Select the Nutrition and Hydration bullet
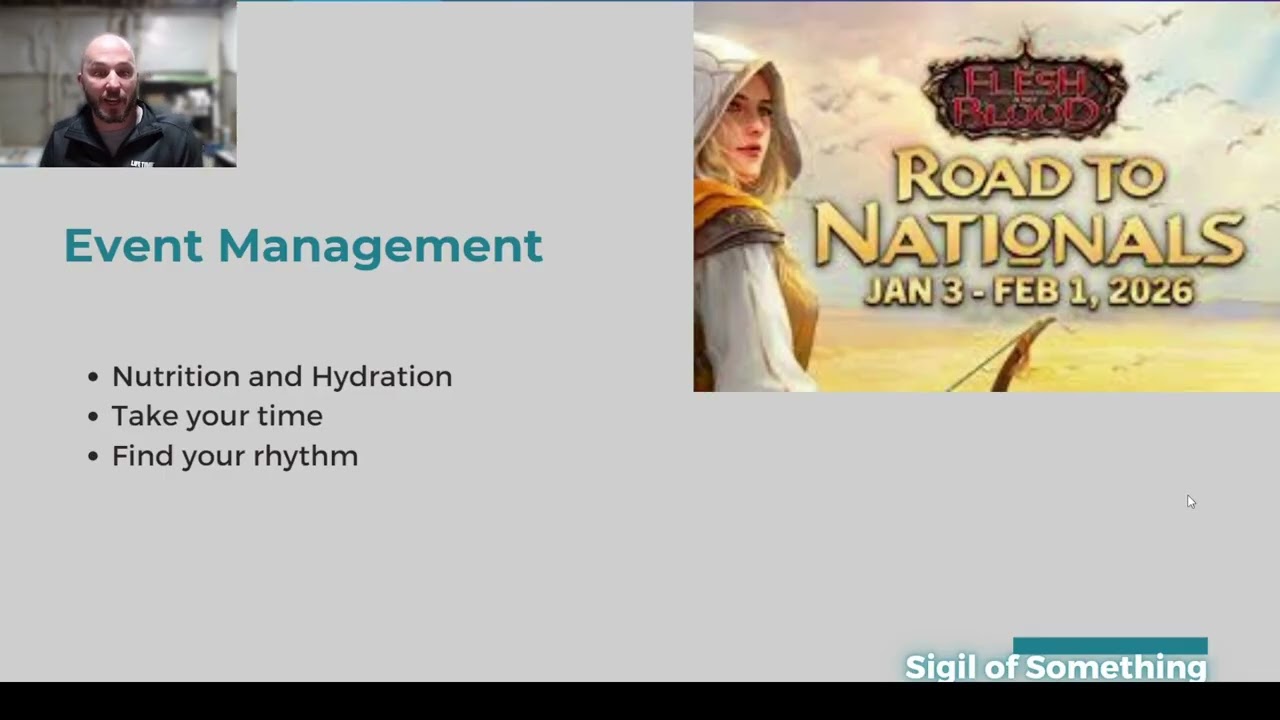The image size is (1280, 720). point(281,376)
